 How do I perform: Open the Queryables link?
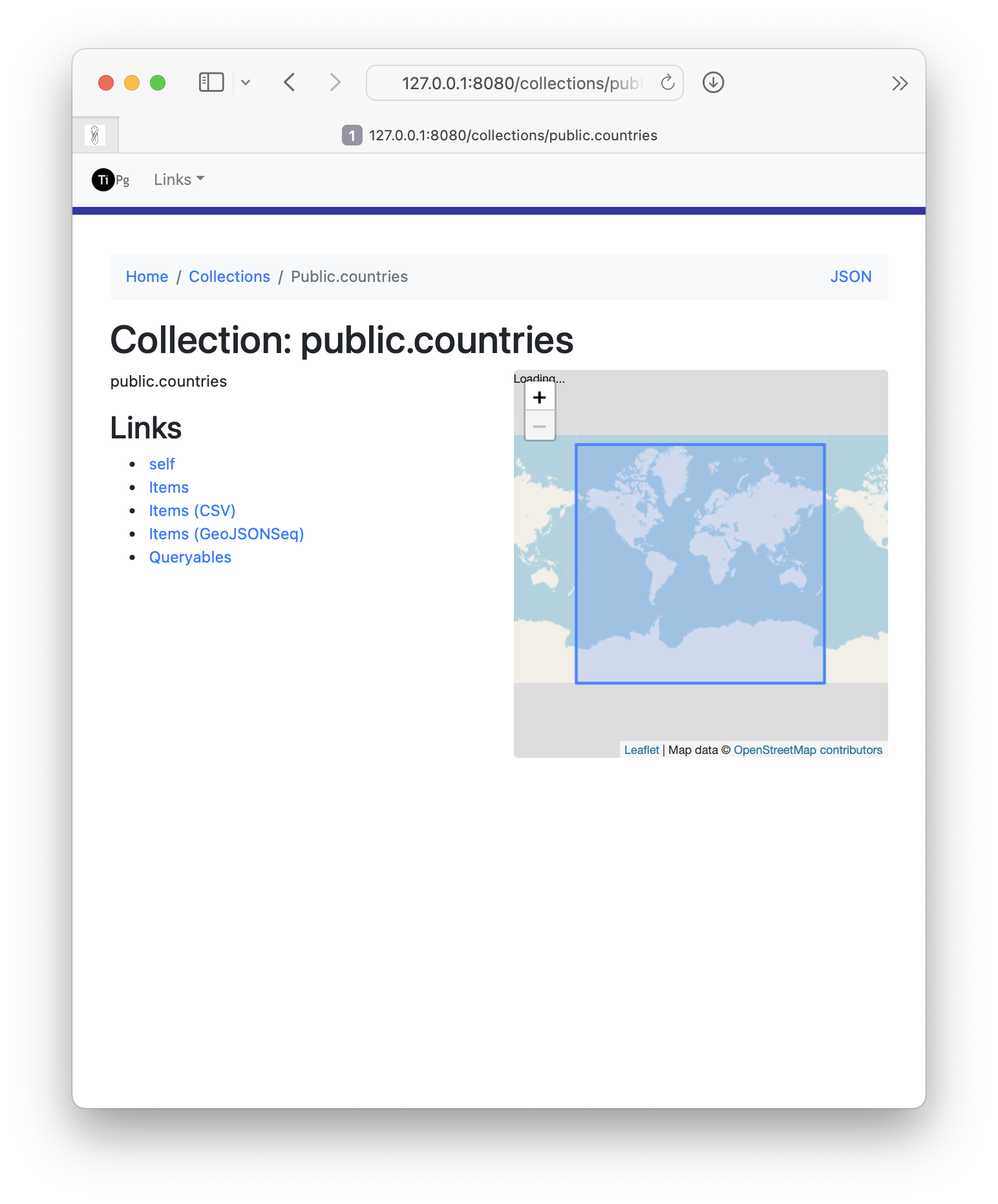point(190,557)
